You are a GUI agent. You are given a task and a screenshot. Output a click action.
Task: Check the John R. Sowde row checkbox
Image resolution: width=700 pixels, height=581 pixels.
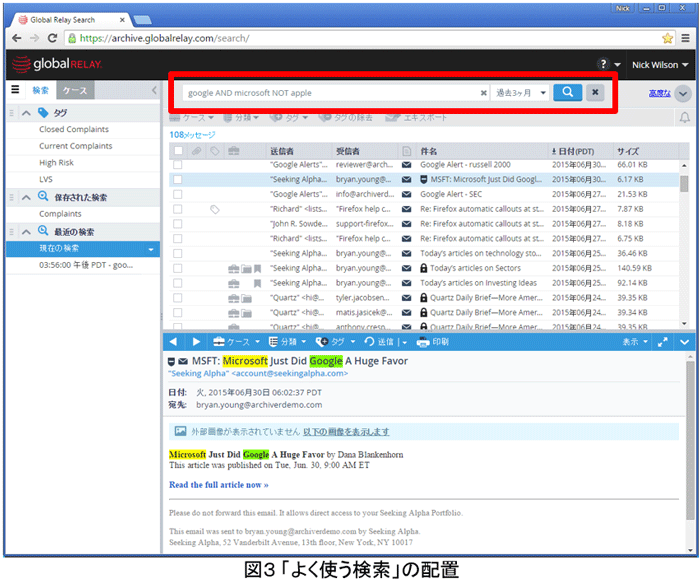pos(178,224)
